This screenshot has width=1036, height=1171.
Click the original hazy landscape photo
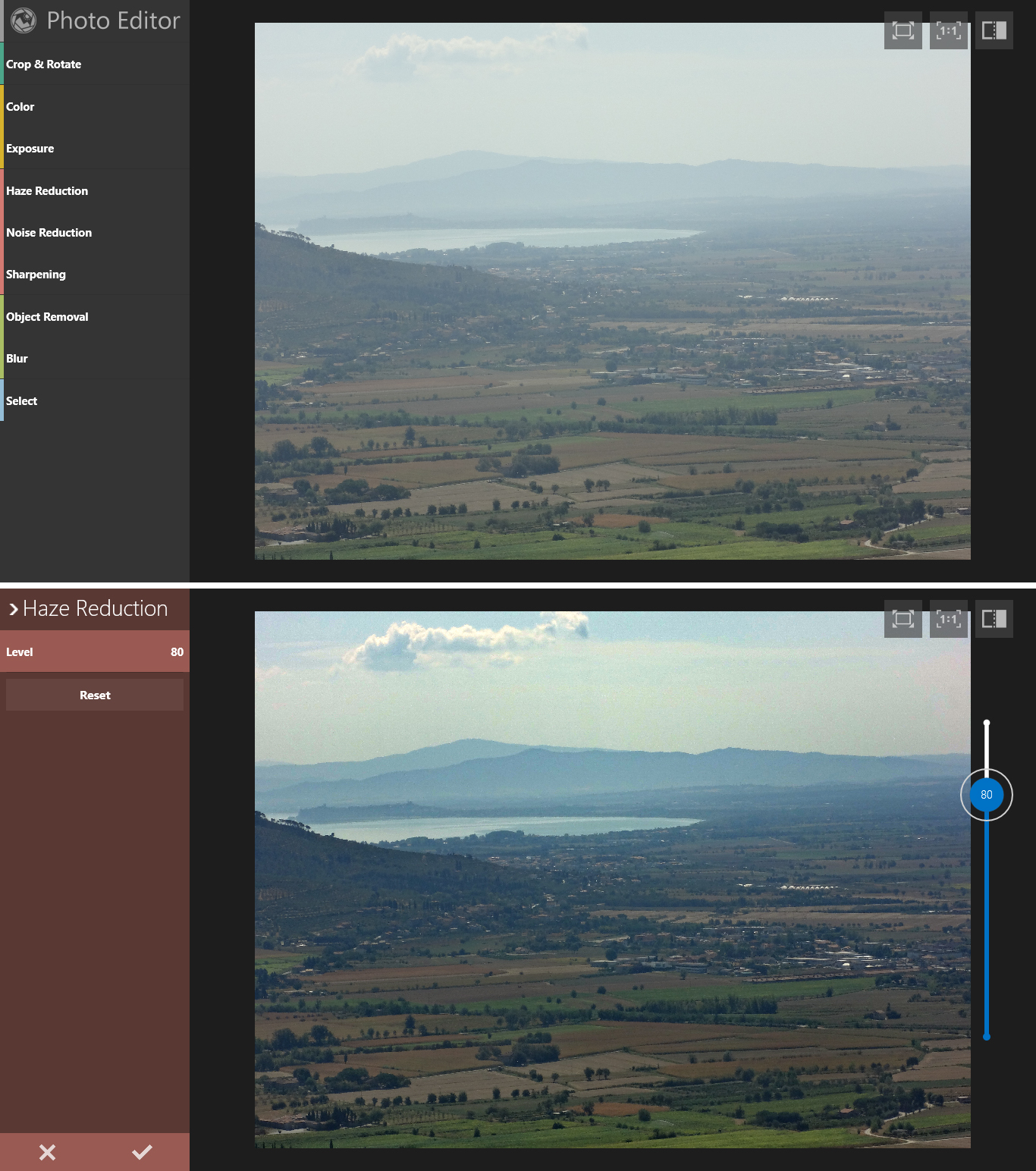[x=613, y=291]
